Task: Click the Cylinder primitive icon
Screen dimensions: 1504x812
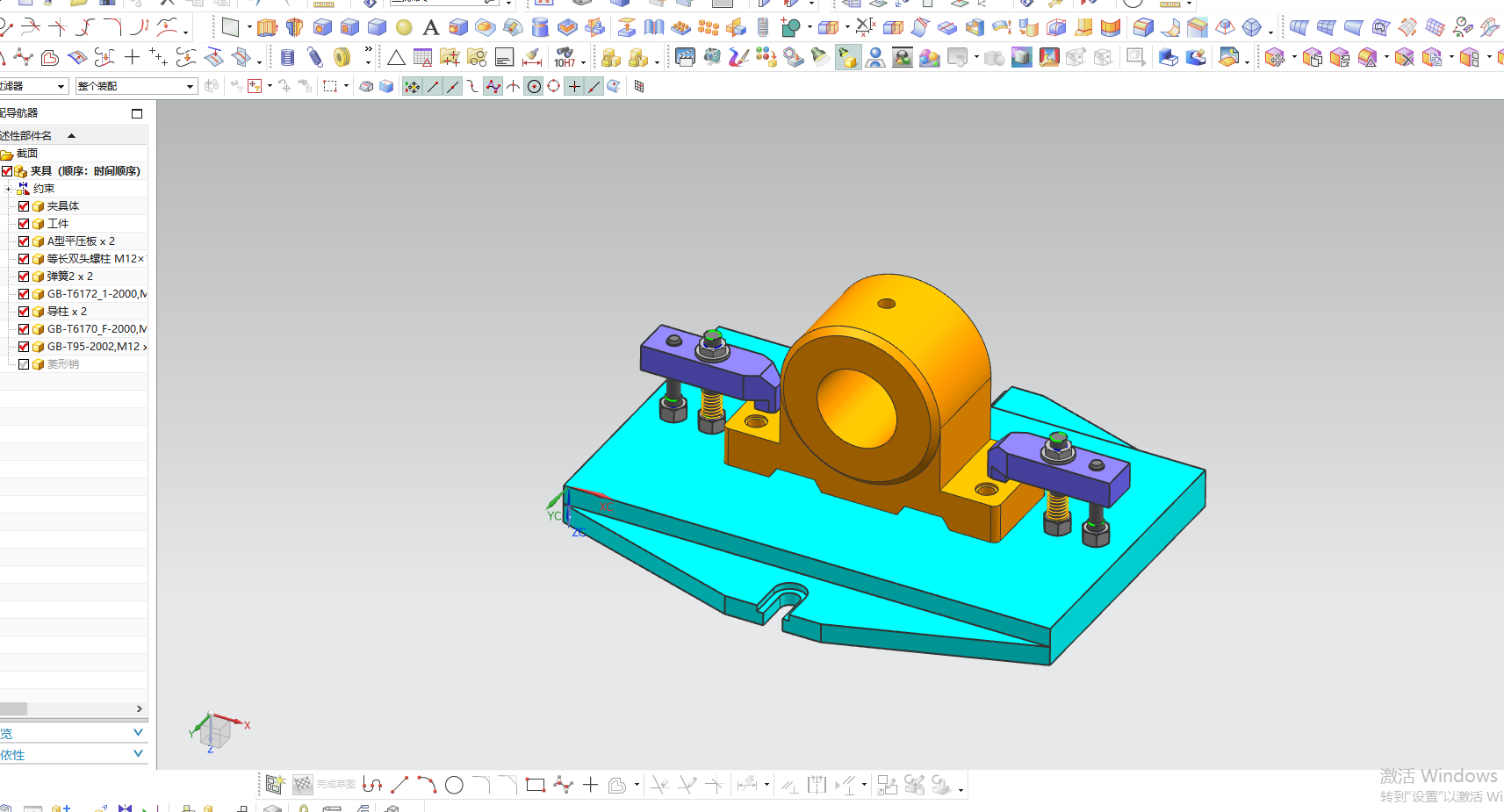Action: tap(540, 28)
